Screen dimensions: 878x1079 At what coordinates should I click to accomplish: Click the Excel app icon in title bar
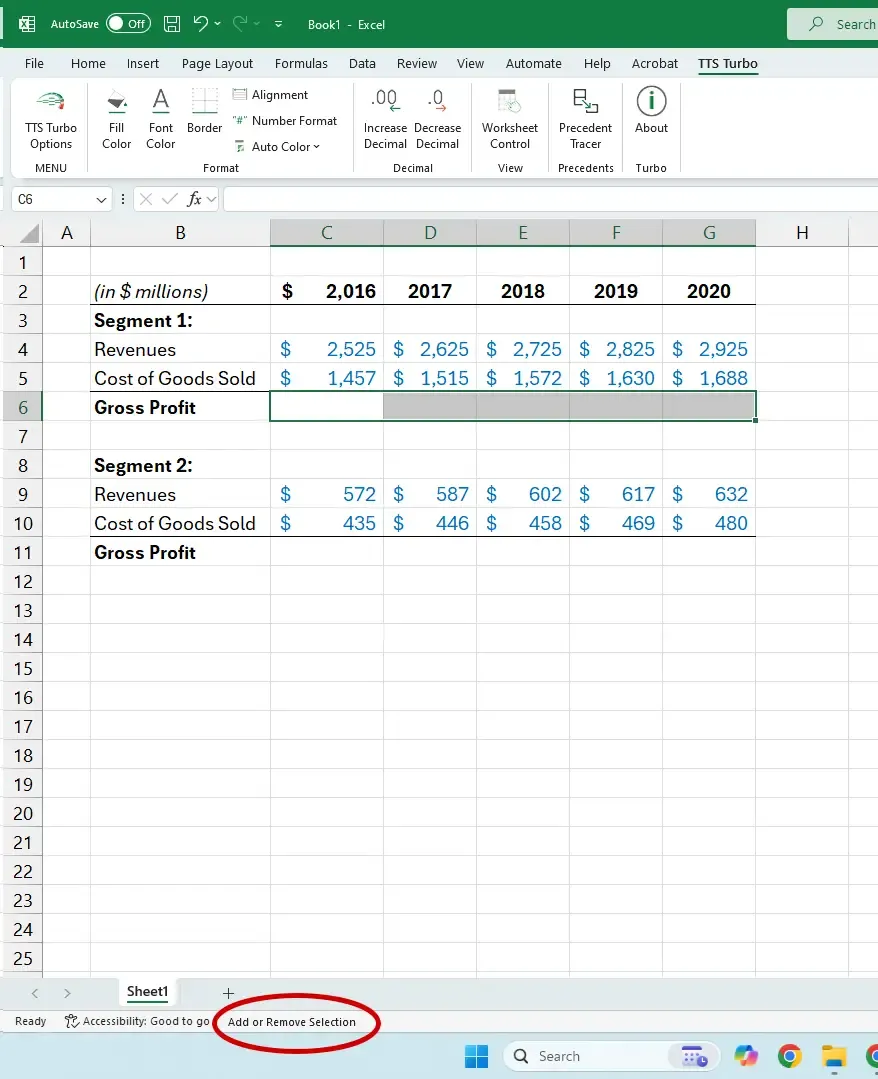pos(27,24)
